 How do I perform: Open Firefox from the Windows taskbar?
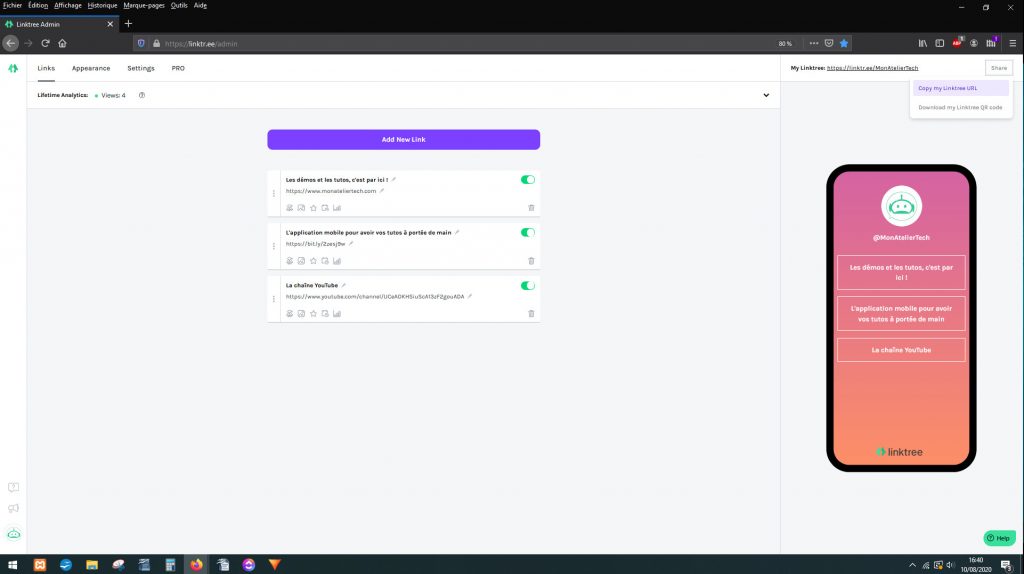click(x=197, y=565)
